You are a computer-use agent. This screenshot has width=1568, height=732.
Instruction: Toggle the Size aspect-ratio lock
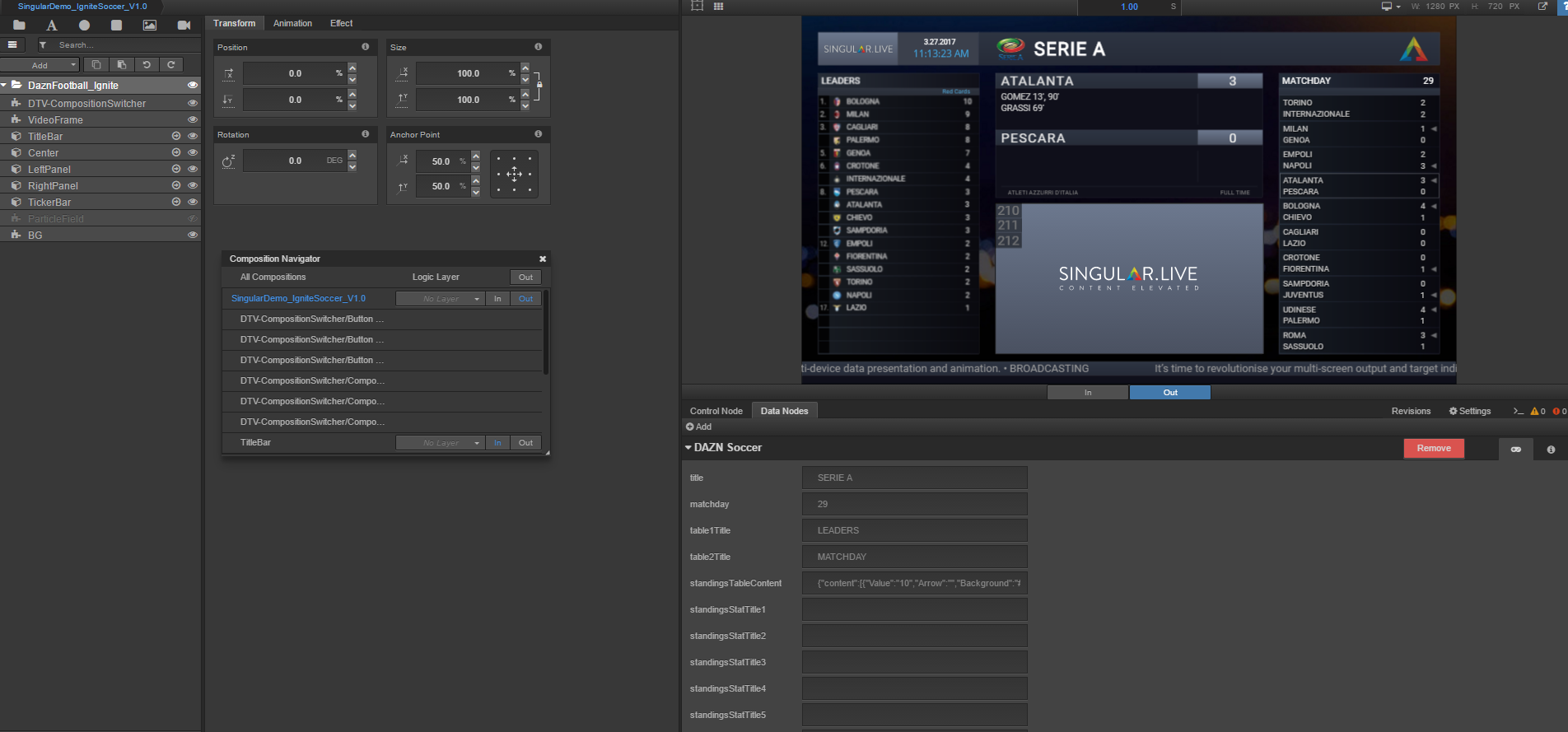(539, 85)
